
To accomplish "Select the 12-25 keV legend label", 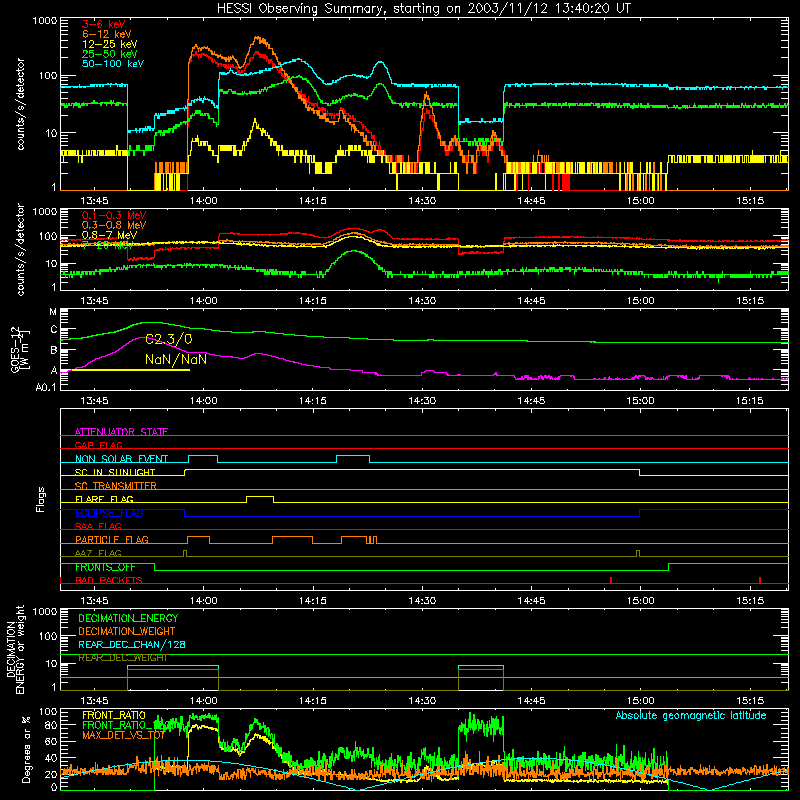I will [110, 44].
